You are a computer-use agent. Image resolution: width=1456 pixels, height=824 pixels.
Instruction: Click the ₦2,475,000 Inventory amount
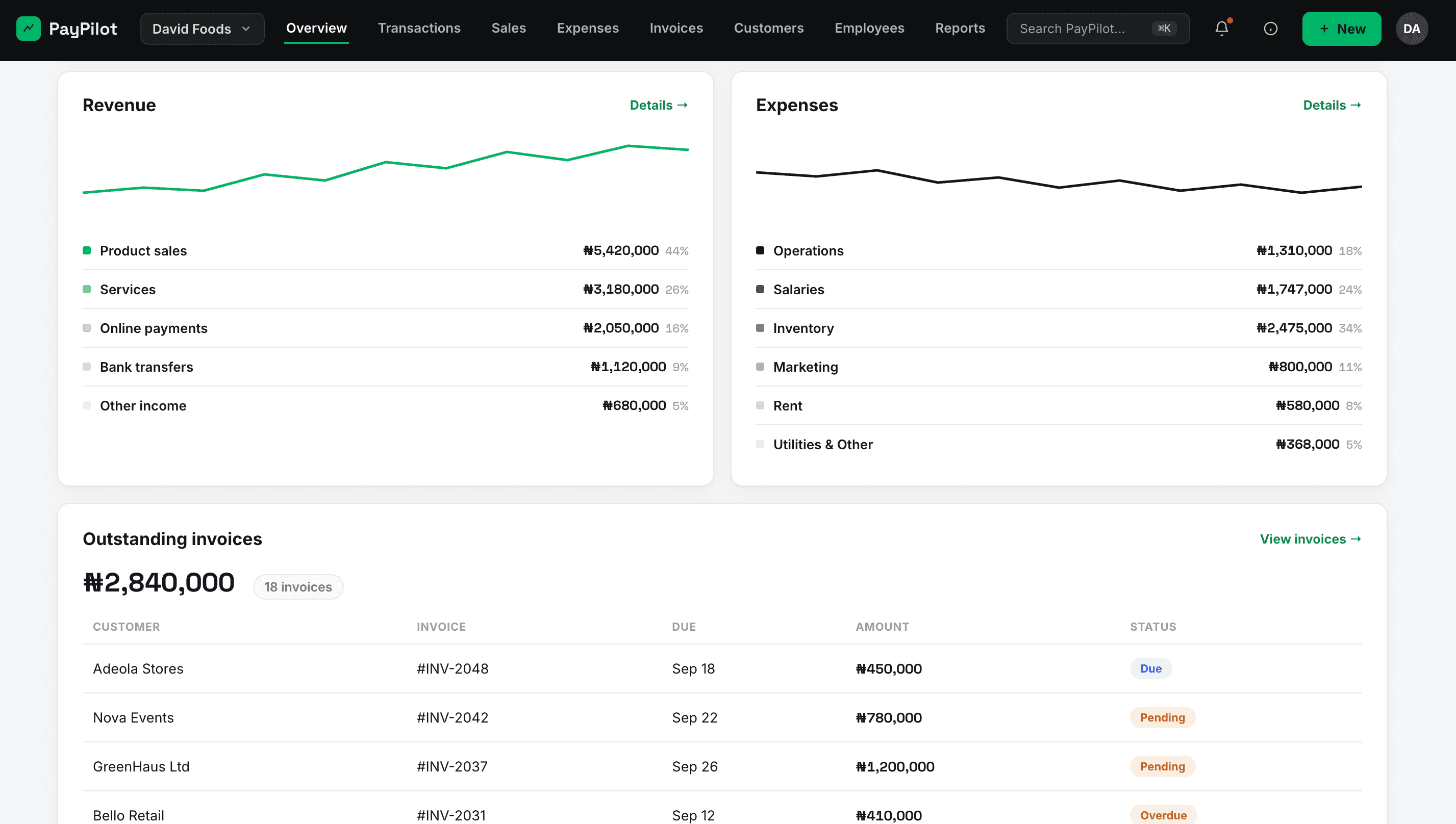(1294, 328)
